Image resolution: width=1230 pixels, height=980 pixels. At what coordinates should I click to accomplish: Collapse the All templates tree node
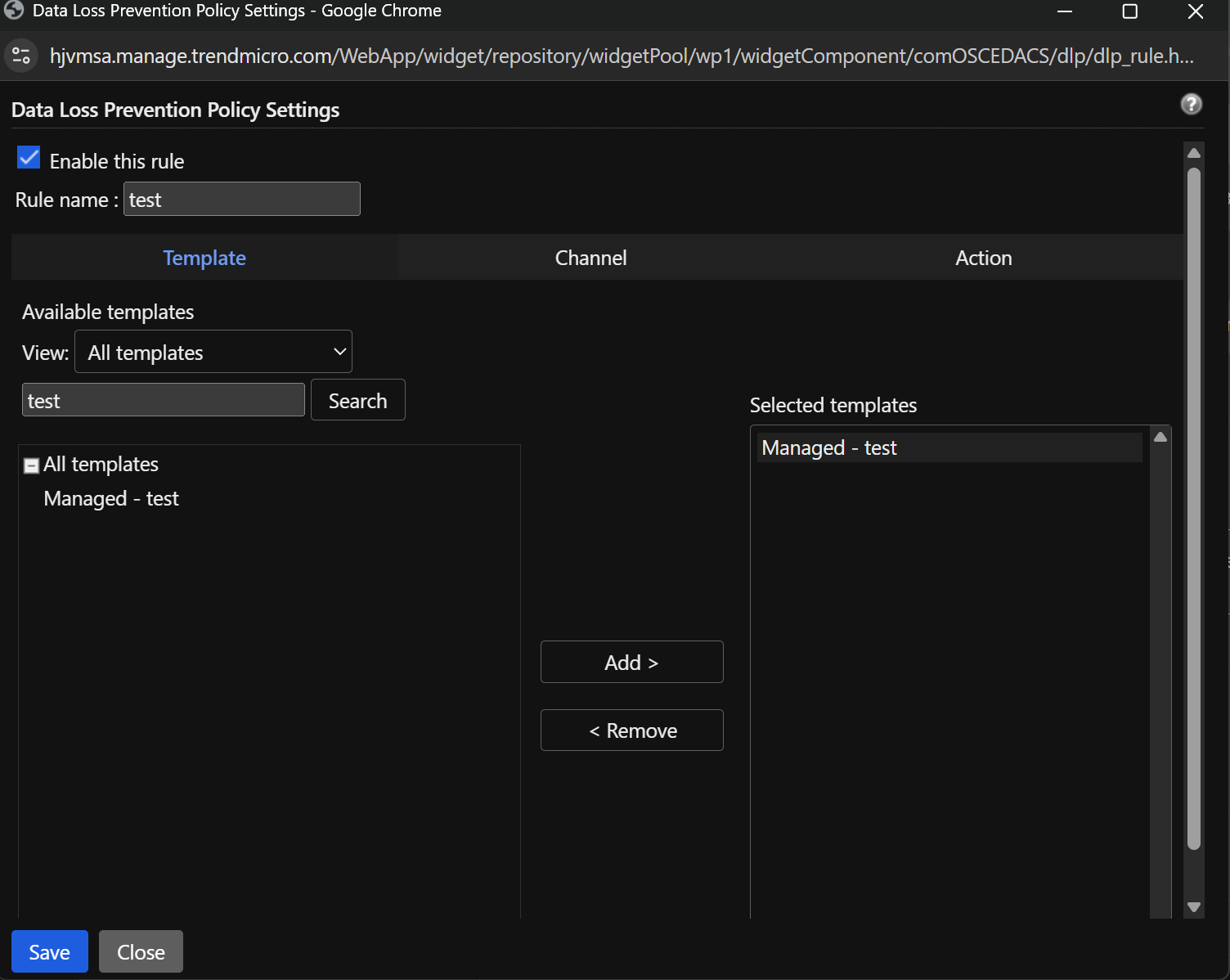click(x=32, y=465)
